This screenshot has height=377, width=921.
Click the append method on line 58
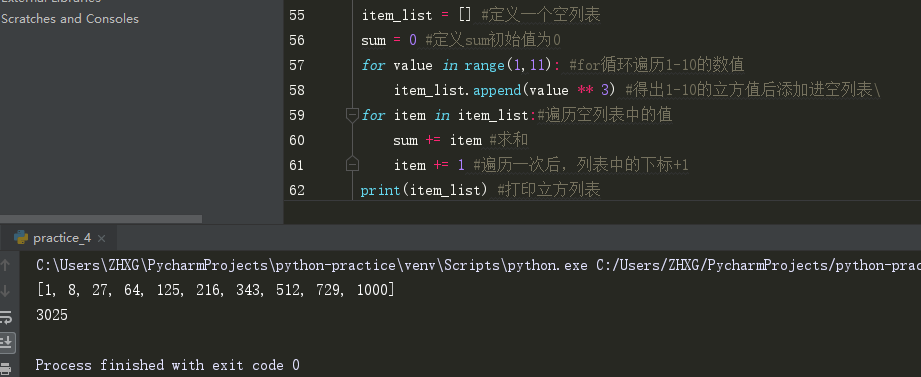(497, 90)
